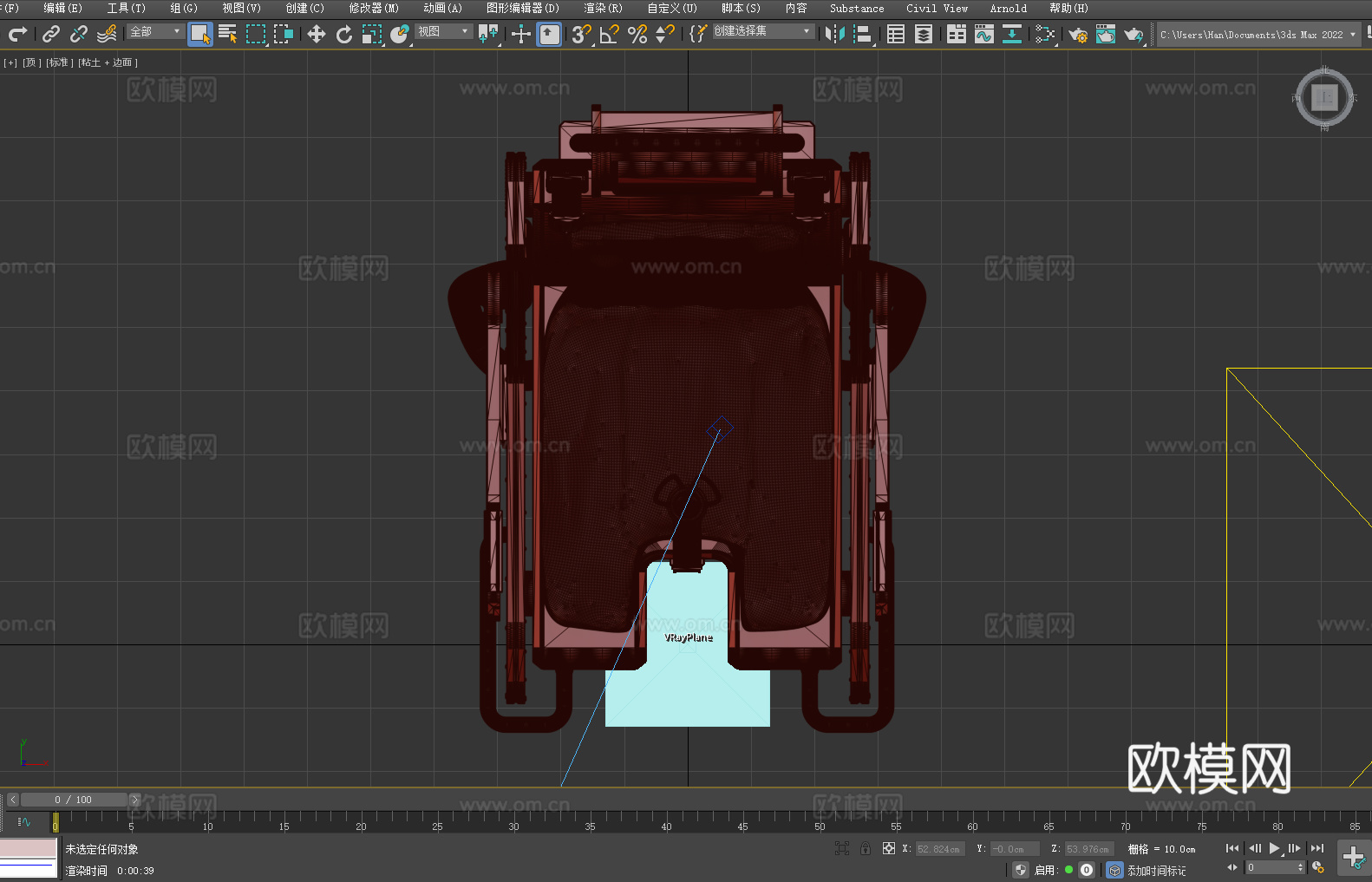This screenshot has width=1372, height=882.
Task: Activate the Select Object tool
Action: point(200,34)
